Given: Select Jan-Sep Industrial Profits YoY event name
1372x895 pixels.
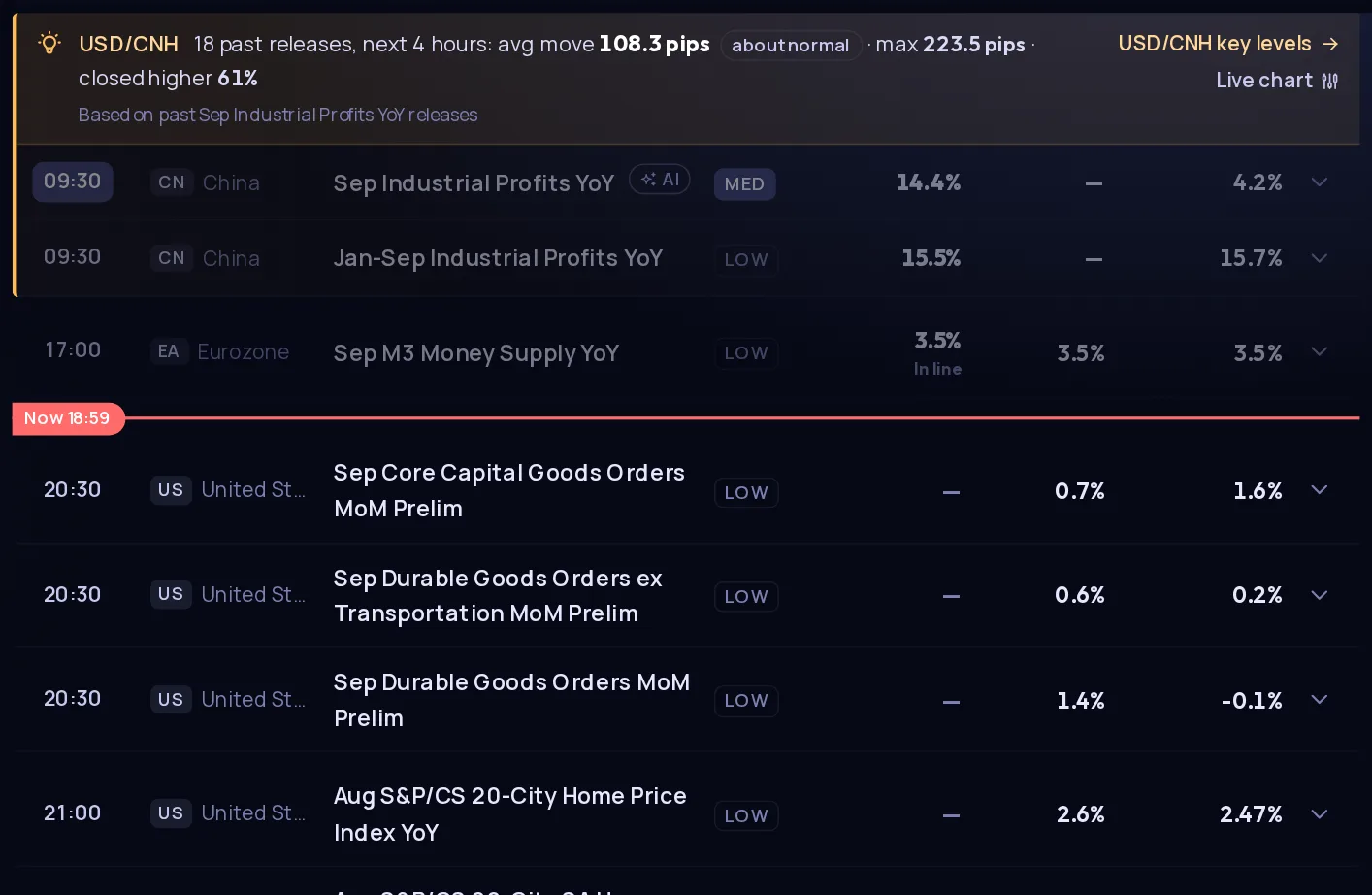Looking at the screenshot, I should pyautogui.click(x=498, y=258).
